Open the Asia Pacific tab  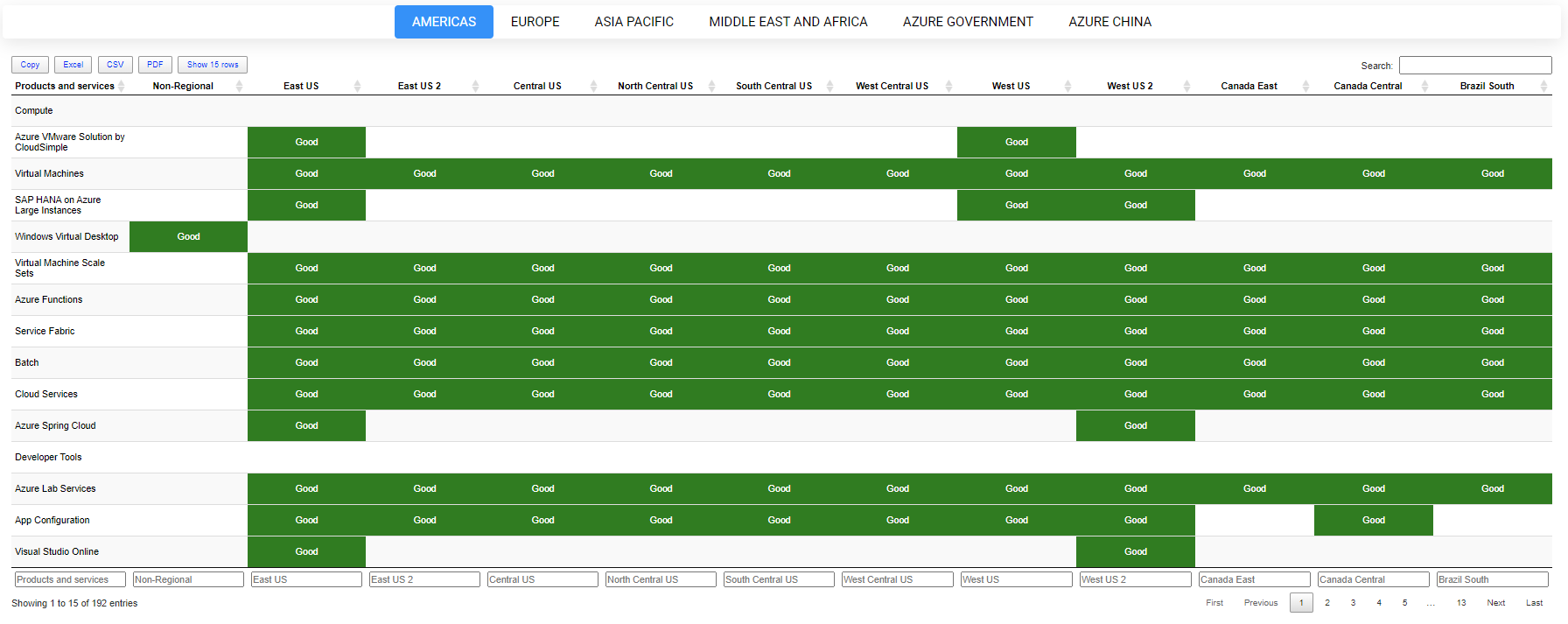click(633, 22)
